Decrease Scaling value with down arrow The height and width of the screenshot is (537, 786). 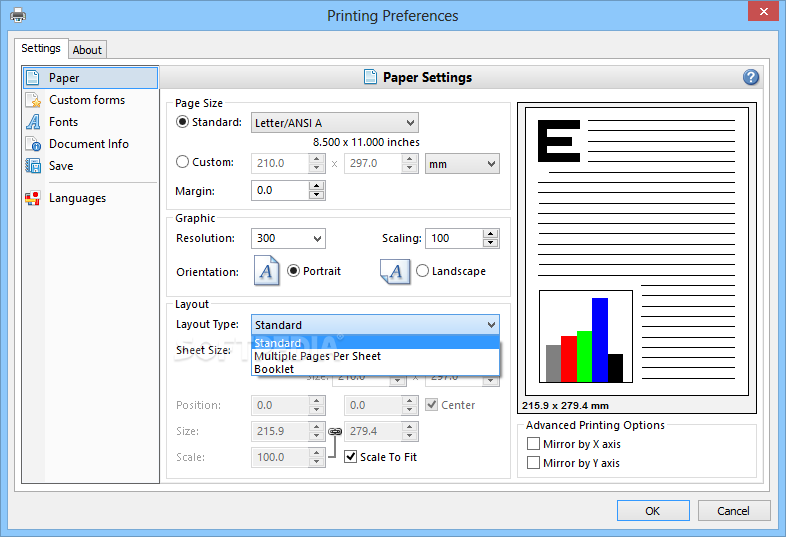point(491,243)
